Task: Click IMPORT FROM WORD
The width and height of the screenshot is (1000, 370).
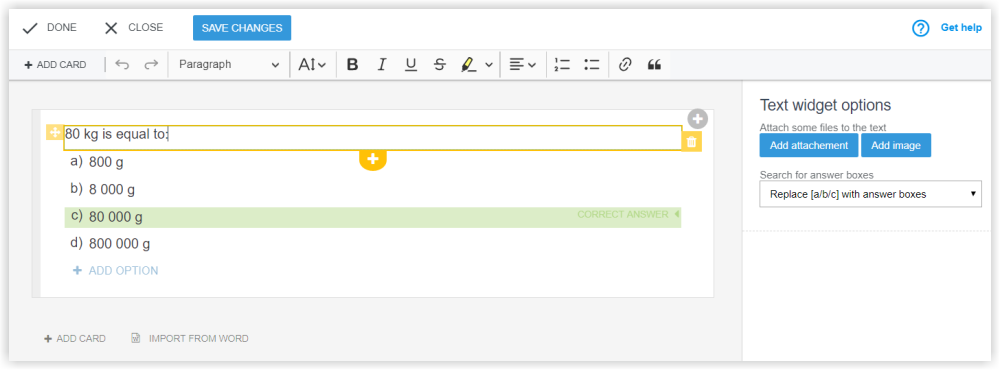Action: point(198,339)
